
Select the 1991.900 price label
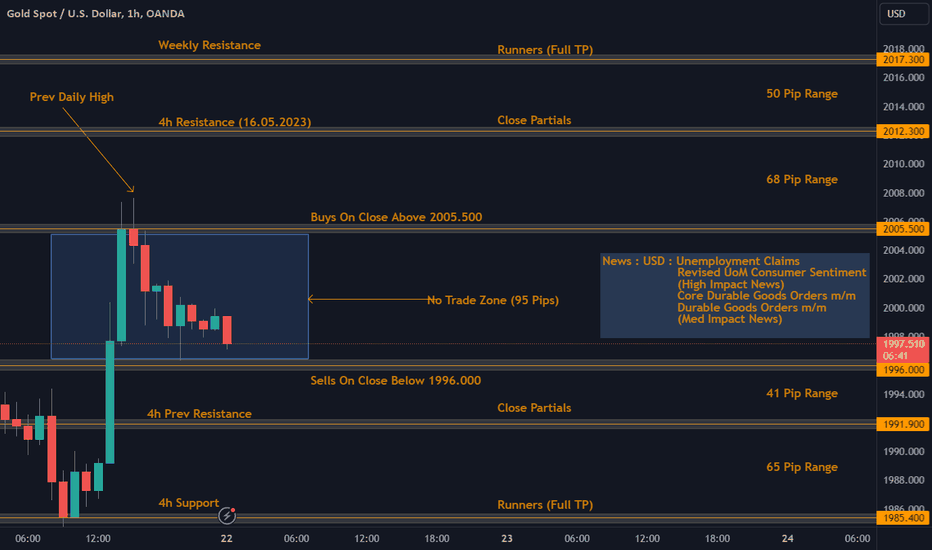coord(903,424)
